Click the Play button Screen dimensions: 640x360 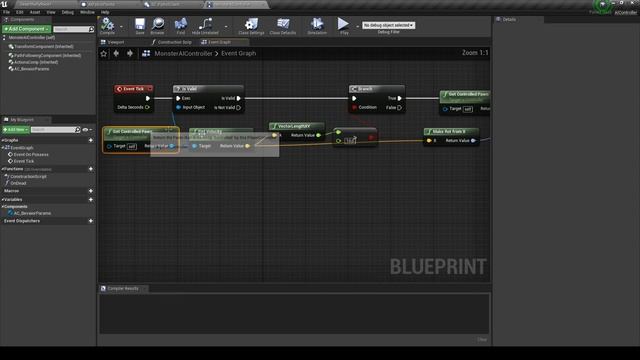coord(344,25)
